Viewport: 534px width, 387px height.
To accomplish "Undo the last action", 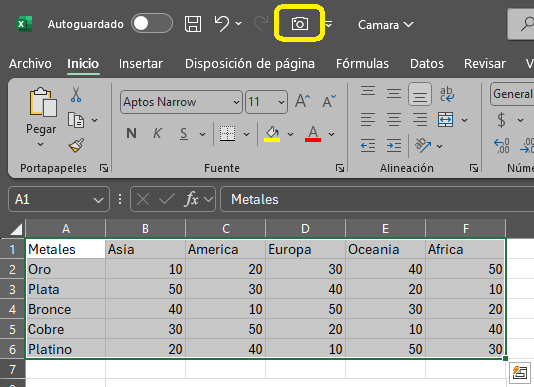I will point(222,24).
